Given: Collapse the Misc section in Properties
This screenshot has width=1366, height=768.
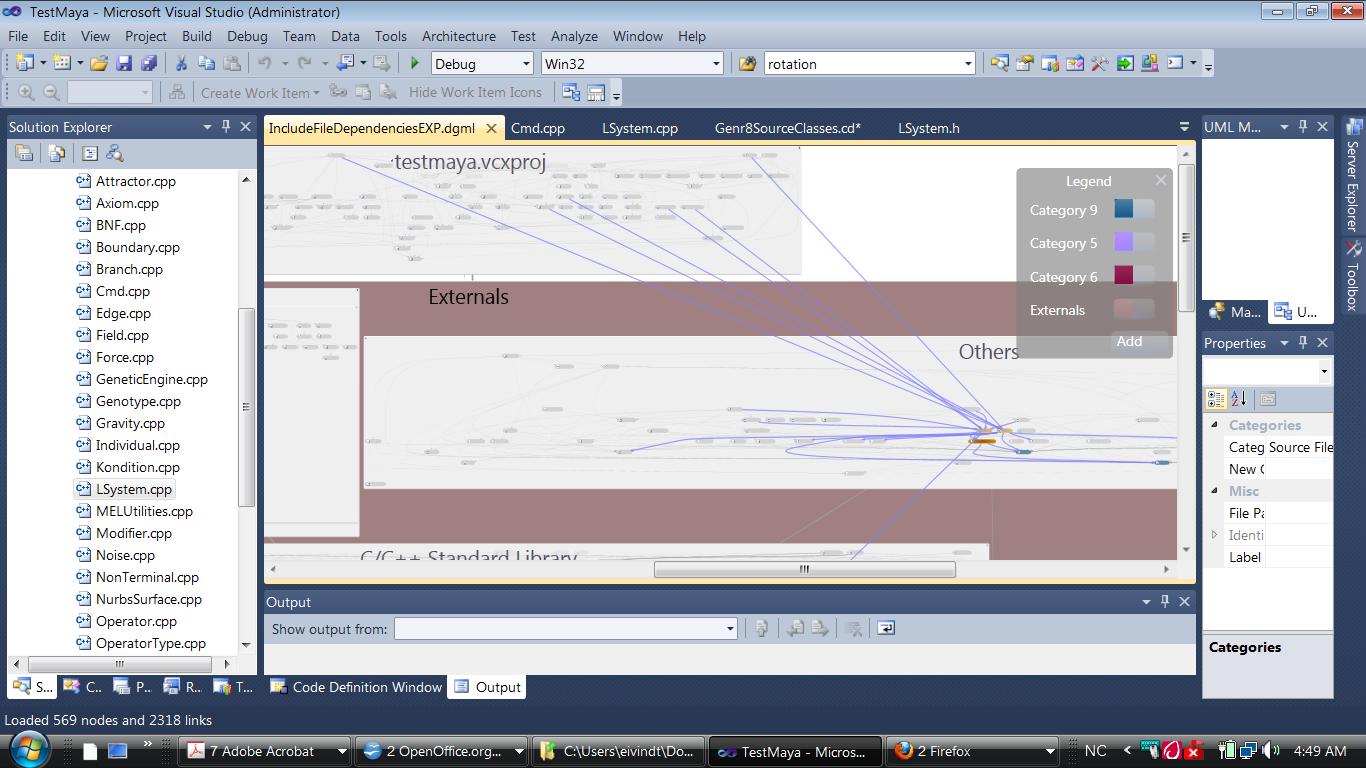Looking at the screenshot, I should click(1215, 491).
